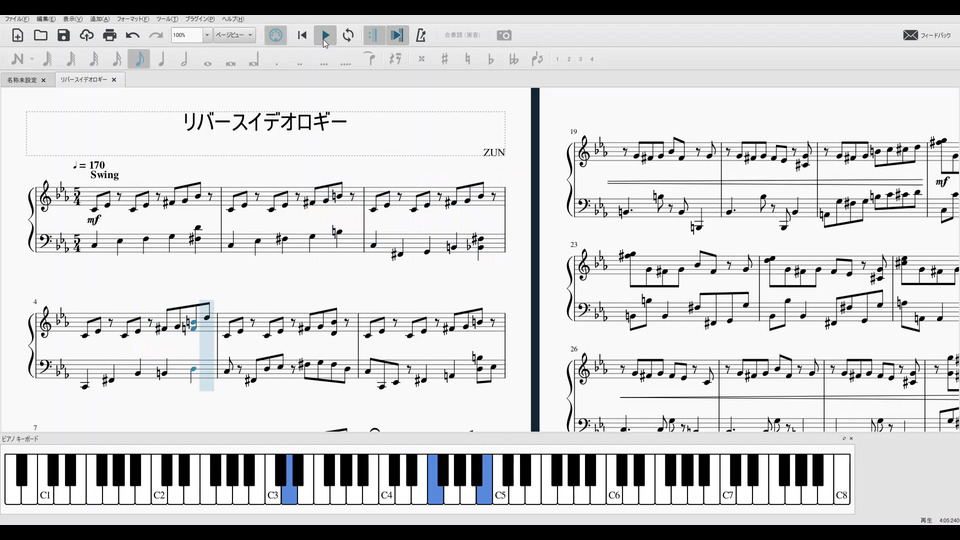This screenshot has width=960, height=540.
Task: Select the whole note duration
Action: [x=208, y=63]
